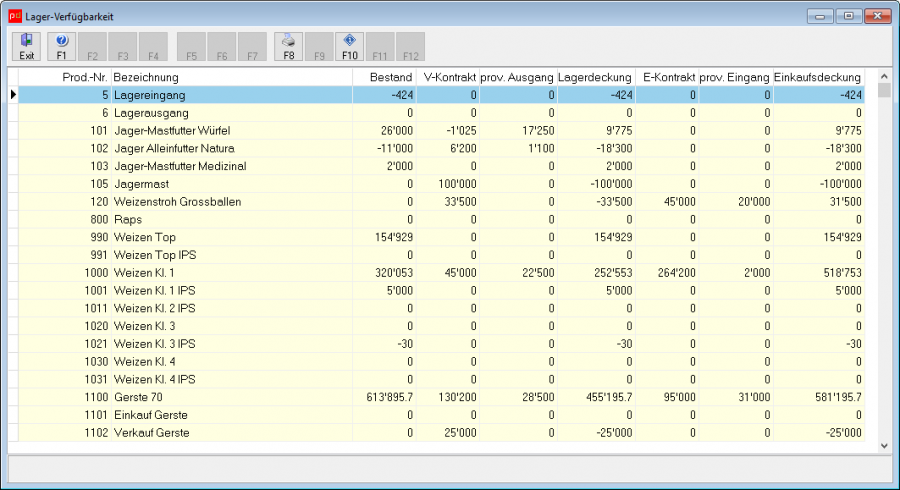Click the Exit toolbar icon
The image size is (900, 490).
[x=26, y=46]
